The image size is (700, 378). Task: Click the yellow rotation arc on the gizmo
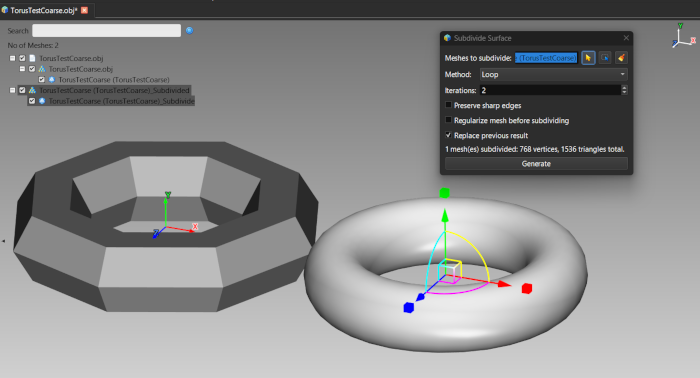pos(477,251)
